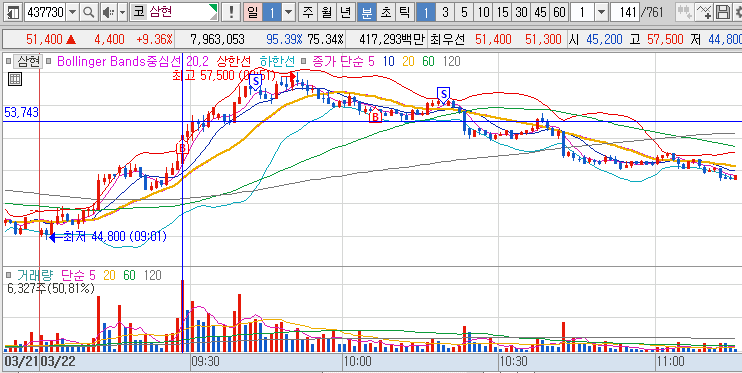
Task: Choose the 5-minute interval button
Action: click(x=464, y=12)
